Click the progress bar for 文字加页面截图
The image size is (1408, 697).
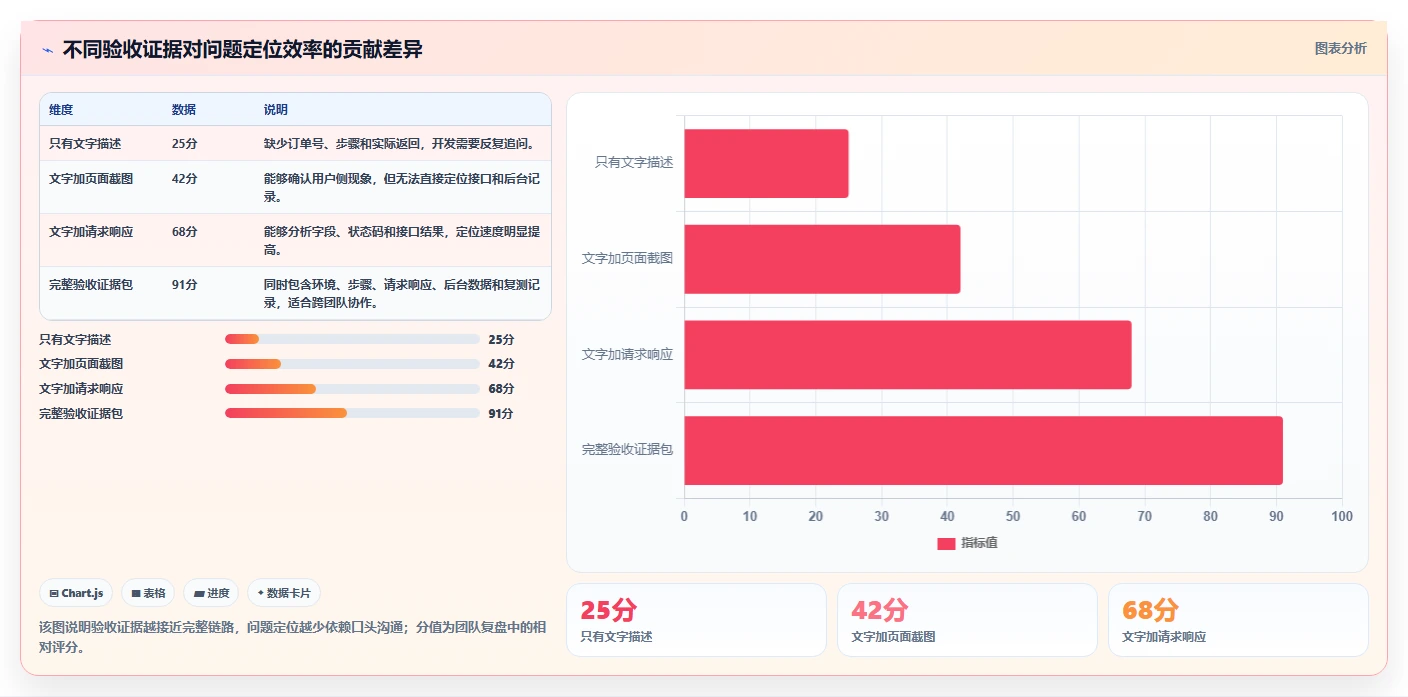point(352,364)
